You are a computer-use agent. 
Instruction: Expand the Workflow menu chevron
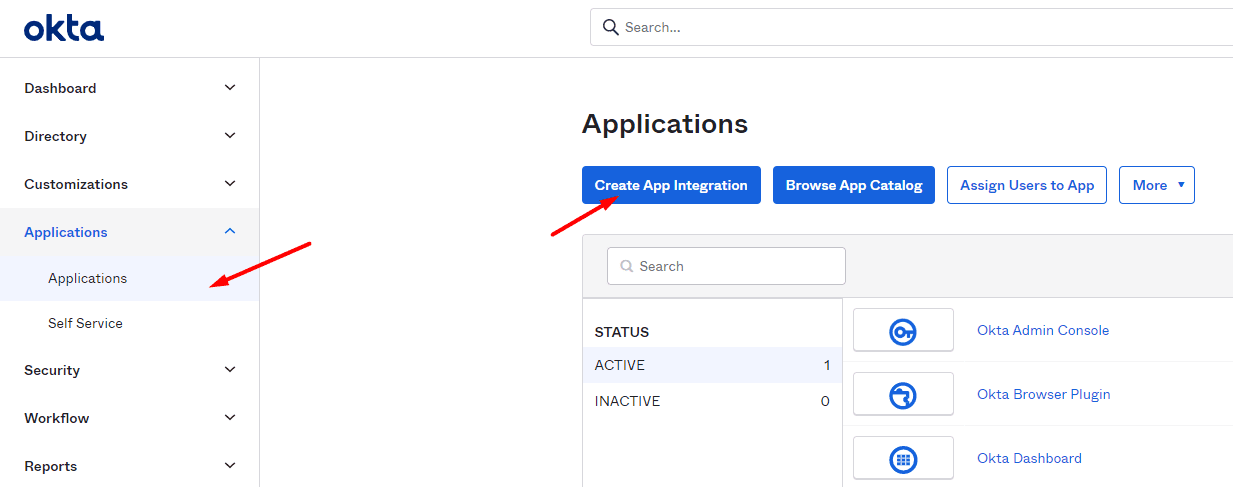point(230,418)
